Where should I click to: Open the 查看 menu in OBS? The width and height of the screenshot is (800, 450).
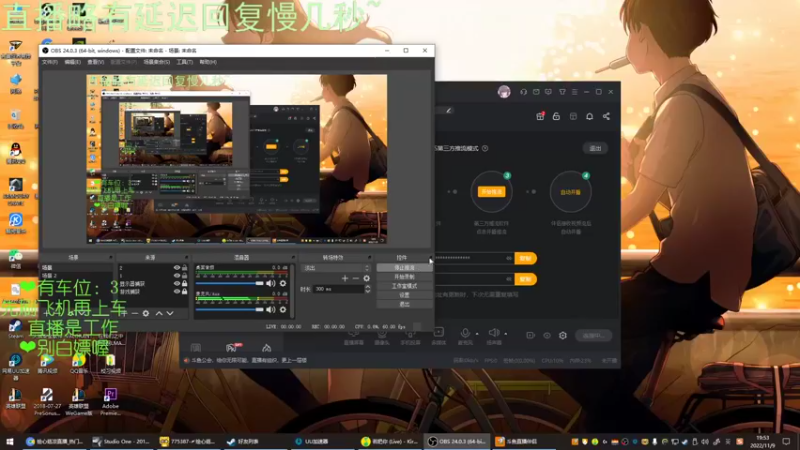click(95, 62)
